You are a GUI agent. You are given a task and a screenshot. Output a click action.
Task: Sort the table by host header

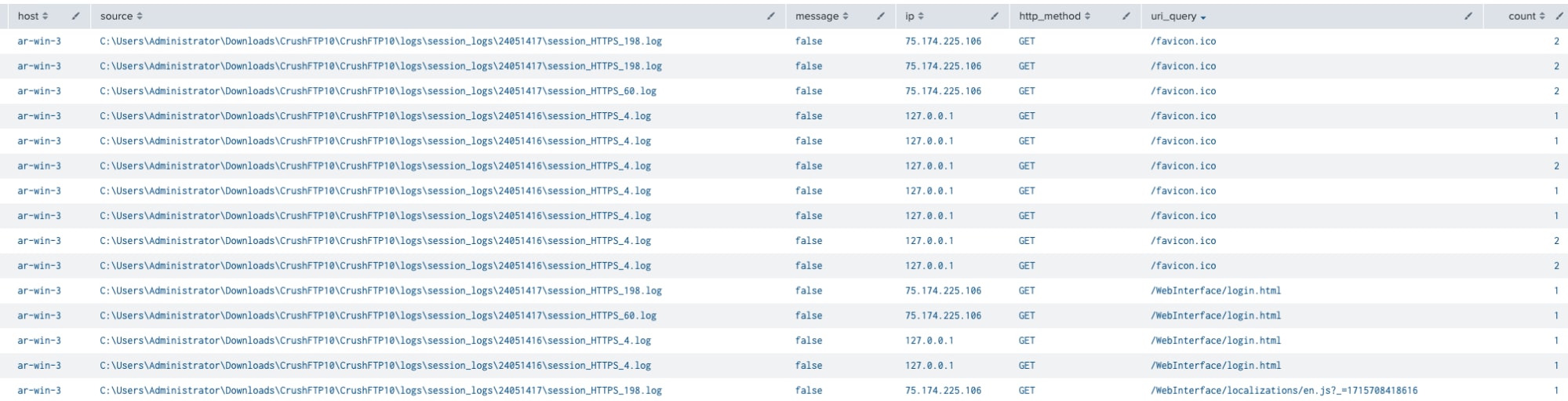[33, 16]
